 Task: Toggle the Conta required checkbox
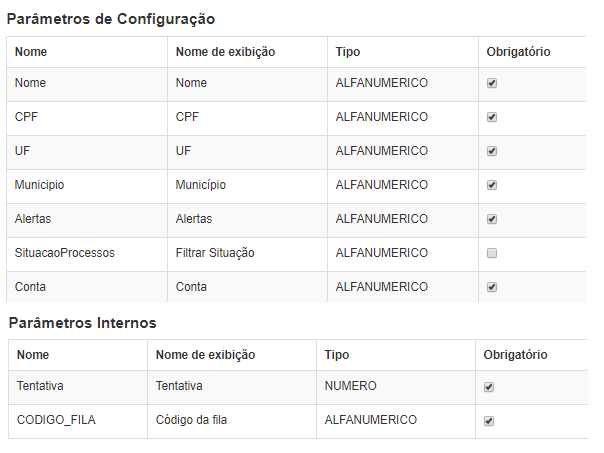pos(492,287)
